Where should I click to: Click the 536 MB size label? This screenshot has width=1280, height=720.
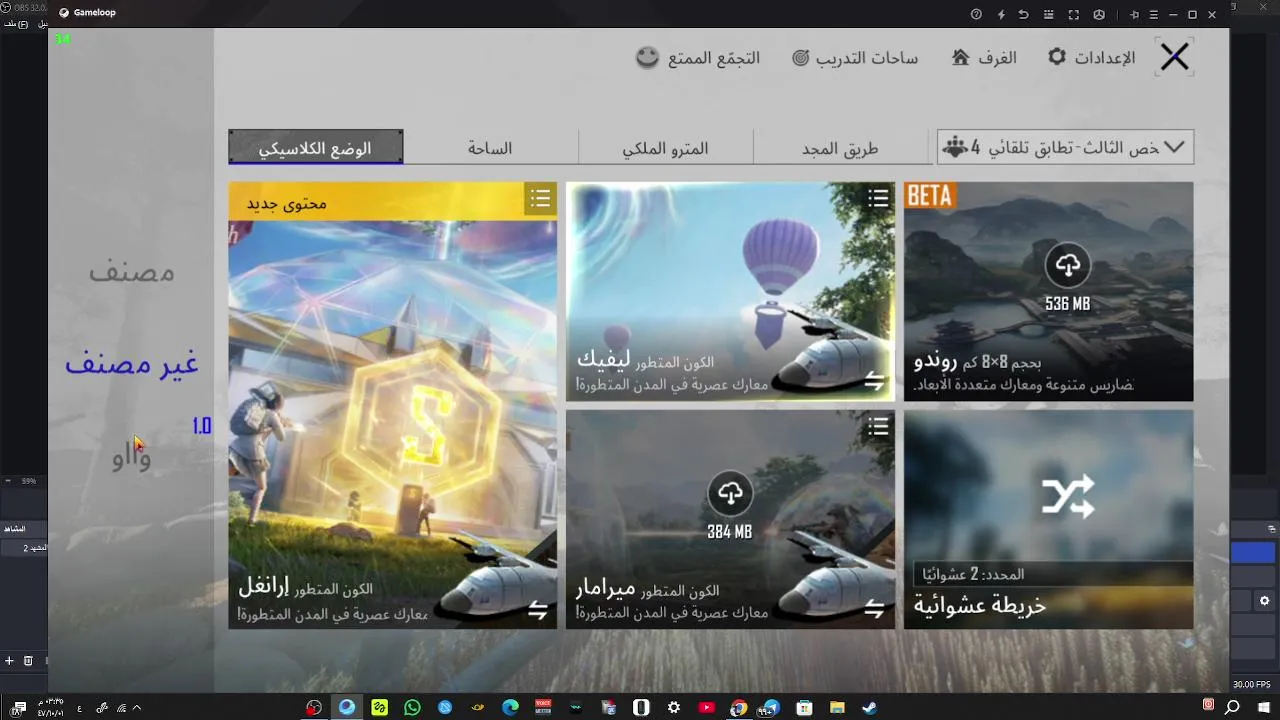point(1068,304)
